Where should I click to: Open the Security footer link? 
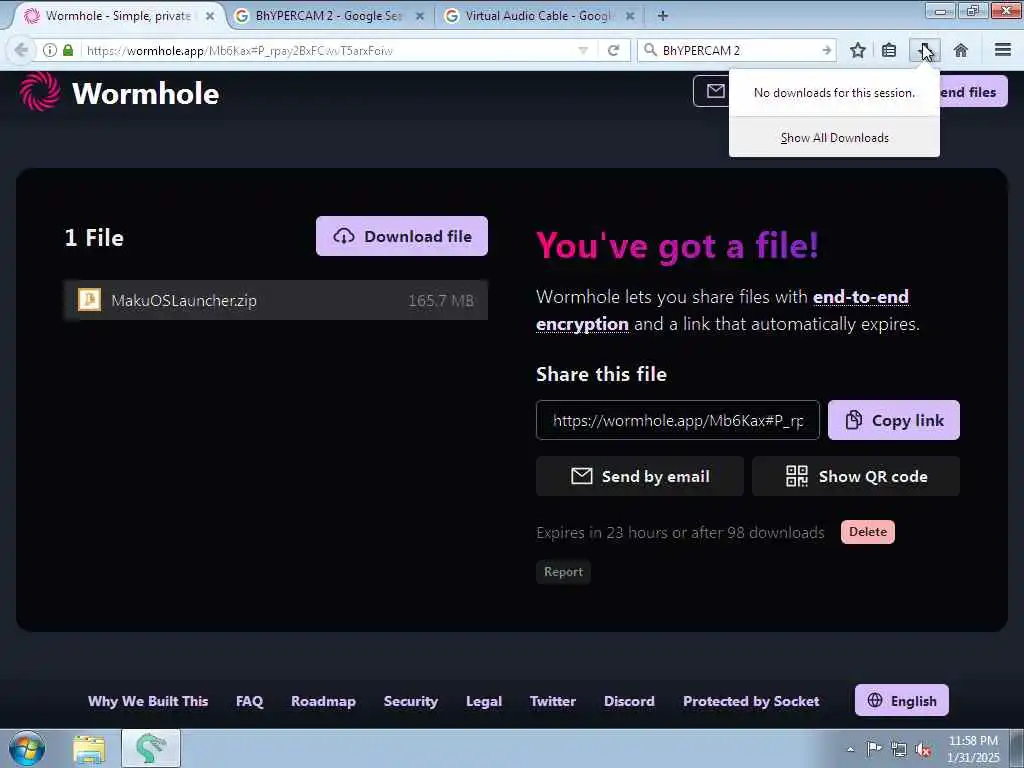coord(411,701)
